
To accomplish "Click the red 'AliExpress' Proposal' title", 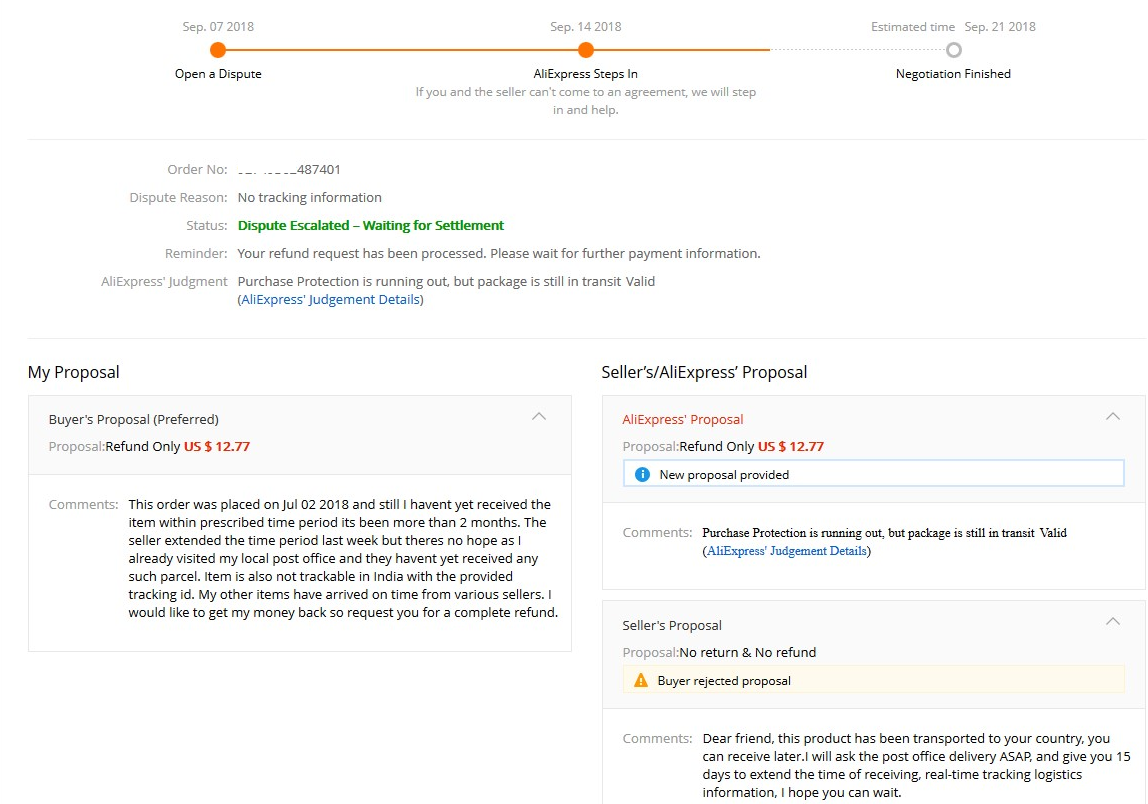I will point(682,420).
